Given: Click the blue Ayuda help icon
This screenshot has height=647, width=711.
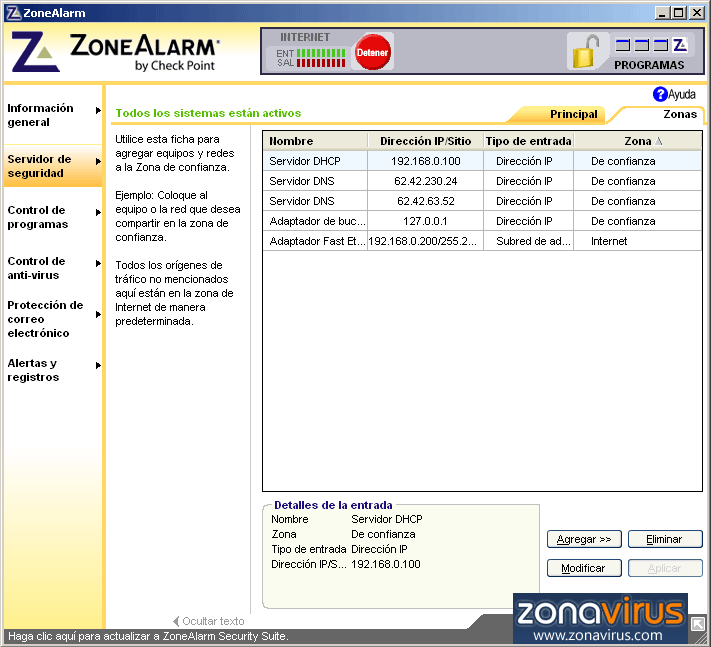Looking at the screenshot, I should tap(660, 94).
